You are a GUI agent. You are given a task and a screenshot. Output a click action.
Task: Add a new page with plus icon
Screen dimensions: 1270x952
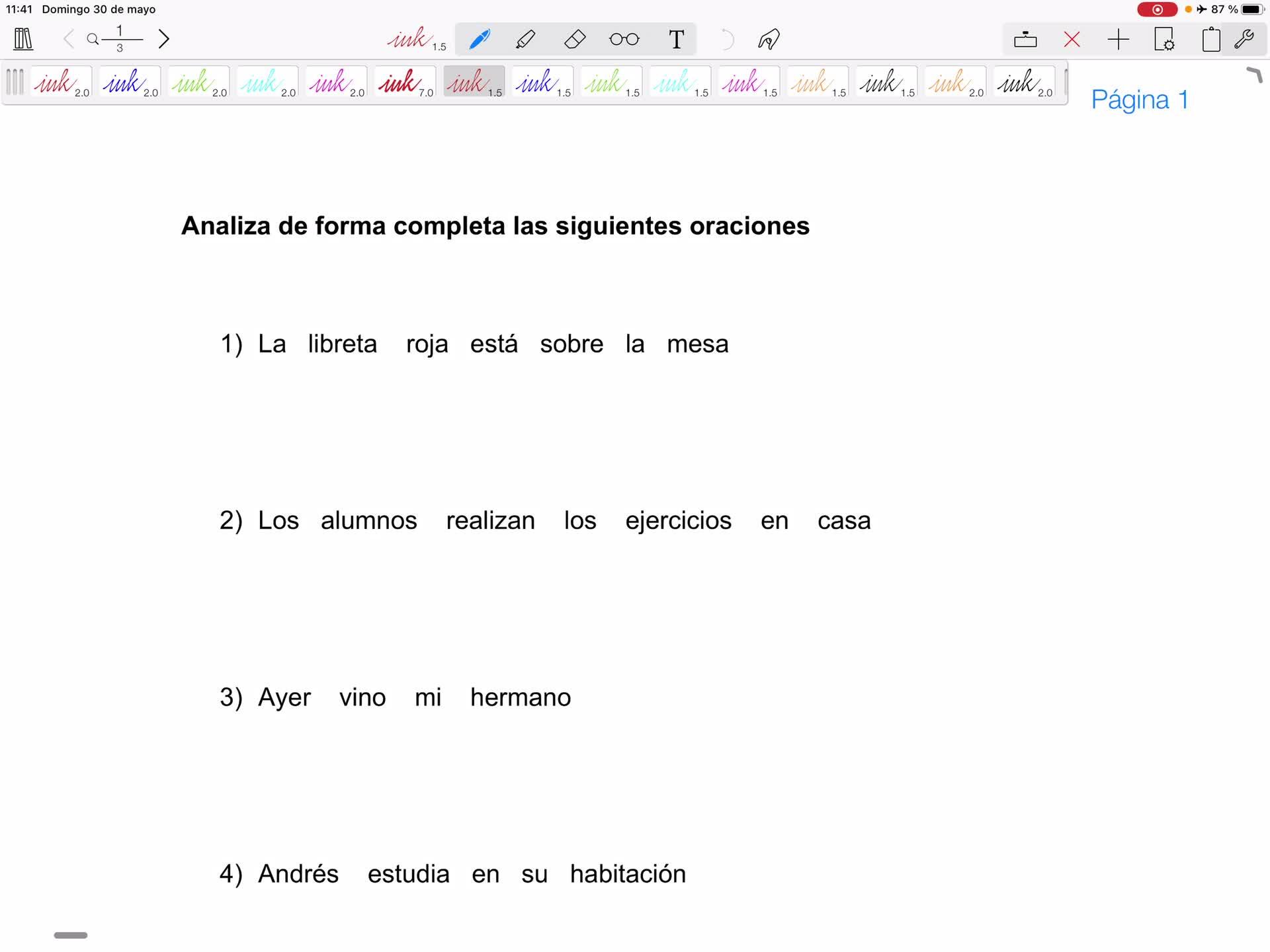pos(1118,39)
